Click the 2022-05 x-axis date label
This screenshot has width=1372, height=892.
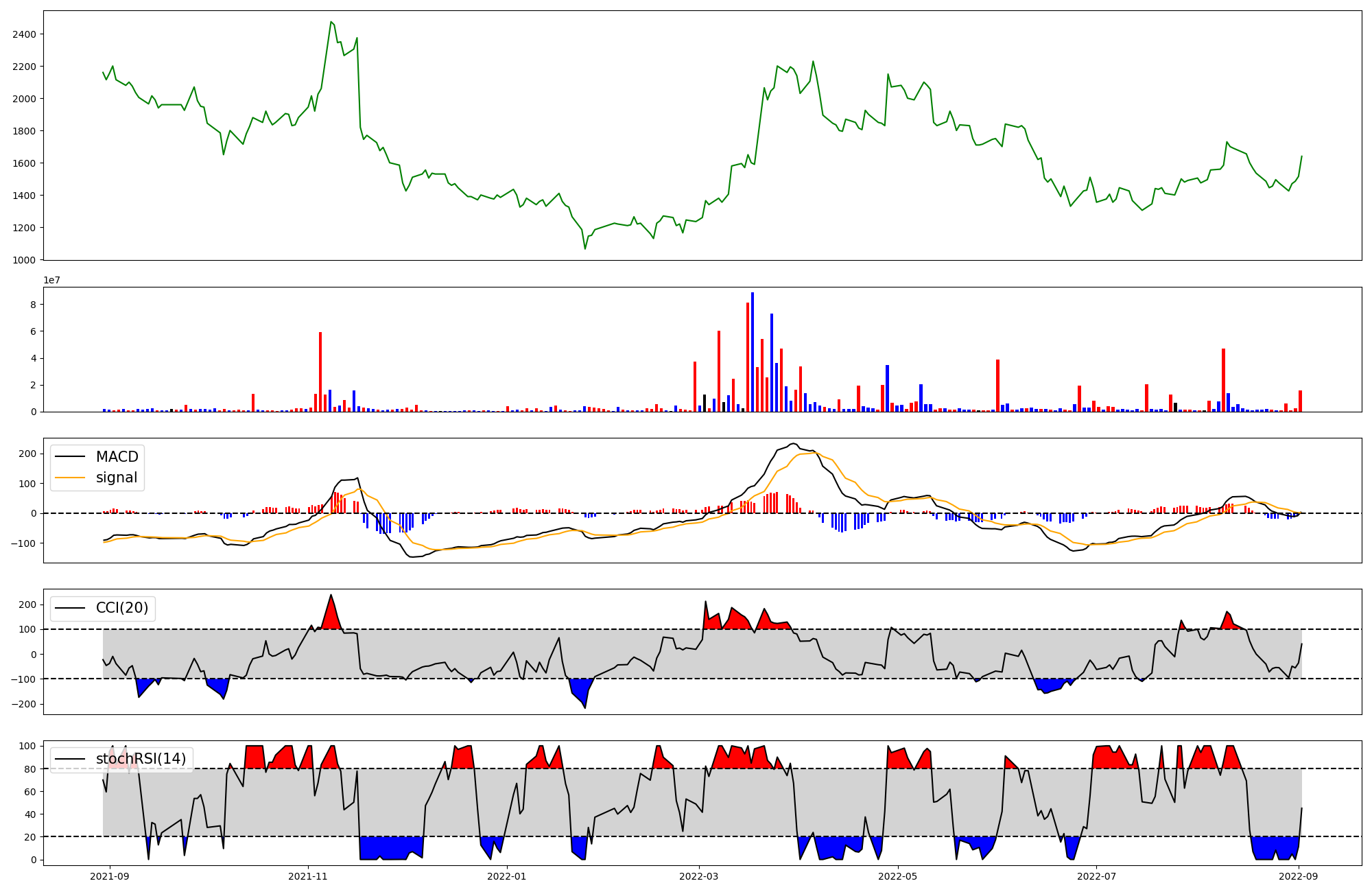click(898, 876)
